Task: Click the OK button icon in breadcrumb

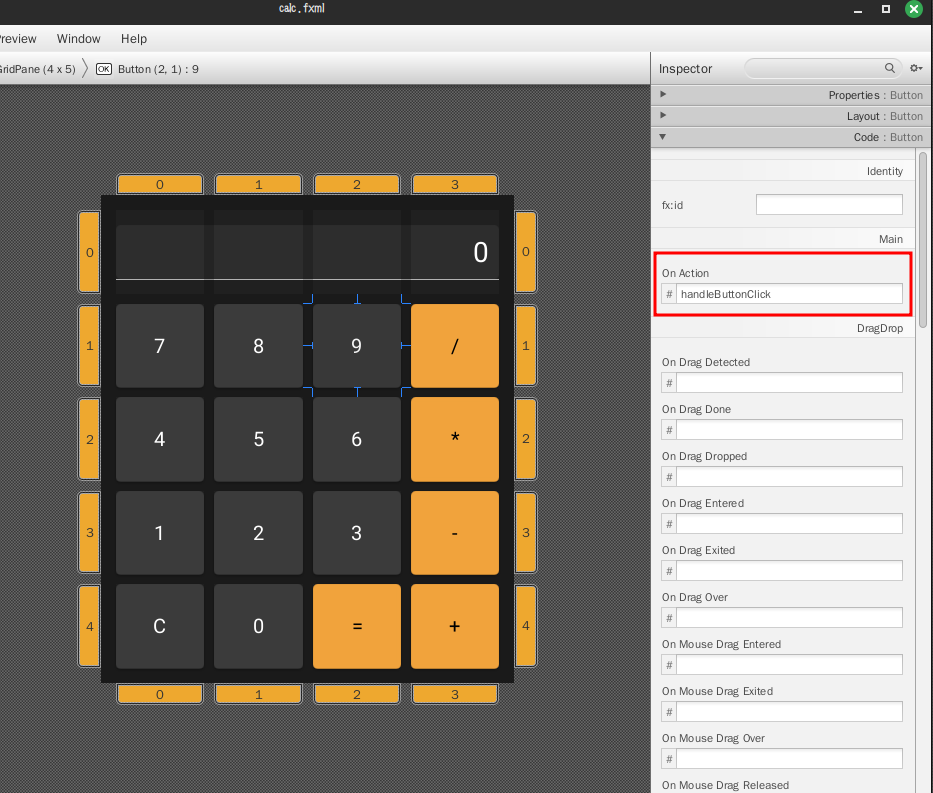Action: click(104, 69)
